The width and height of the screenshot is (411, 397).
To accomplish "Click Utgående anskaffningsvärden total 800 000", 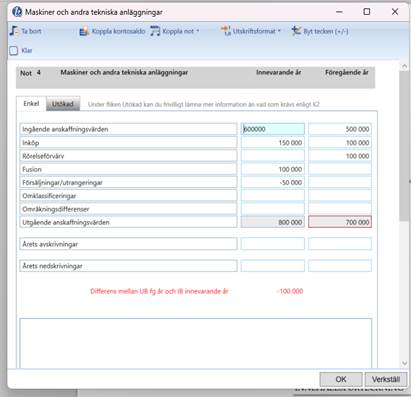I will [273, 222].
